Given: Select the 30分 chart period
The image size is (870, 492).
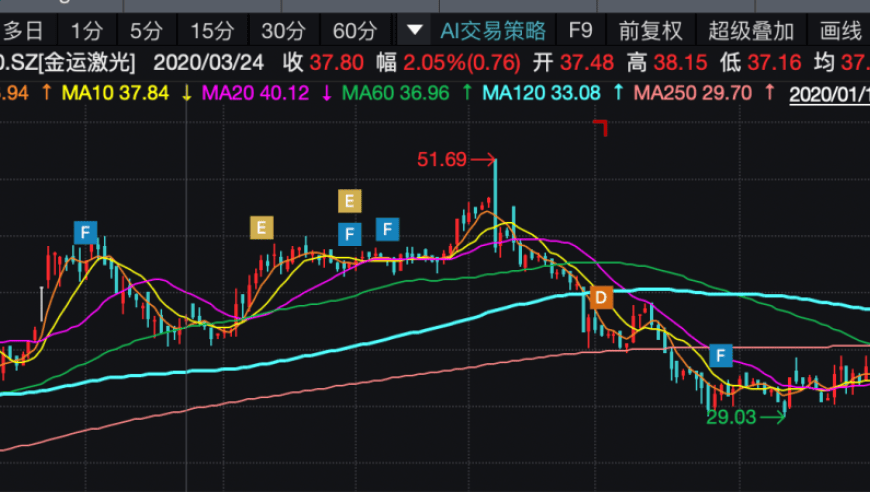Looking at the screenshot, I should (284, 31).
